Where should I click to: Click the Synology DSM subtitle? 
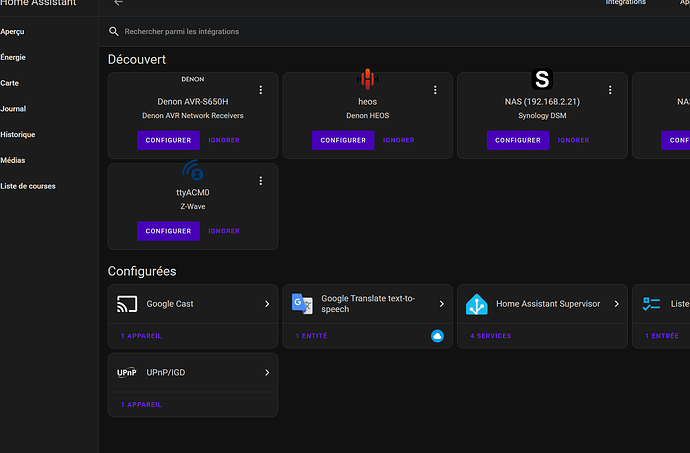[542, 116]
